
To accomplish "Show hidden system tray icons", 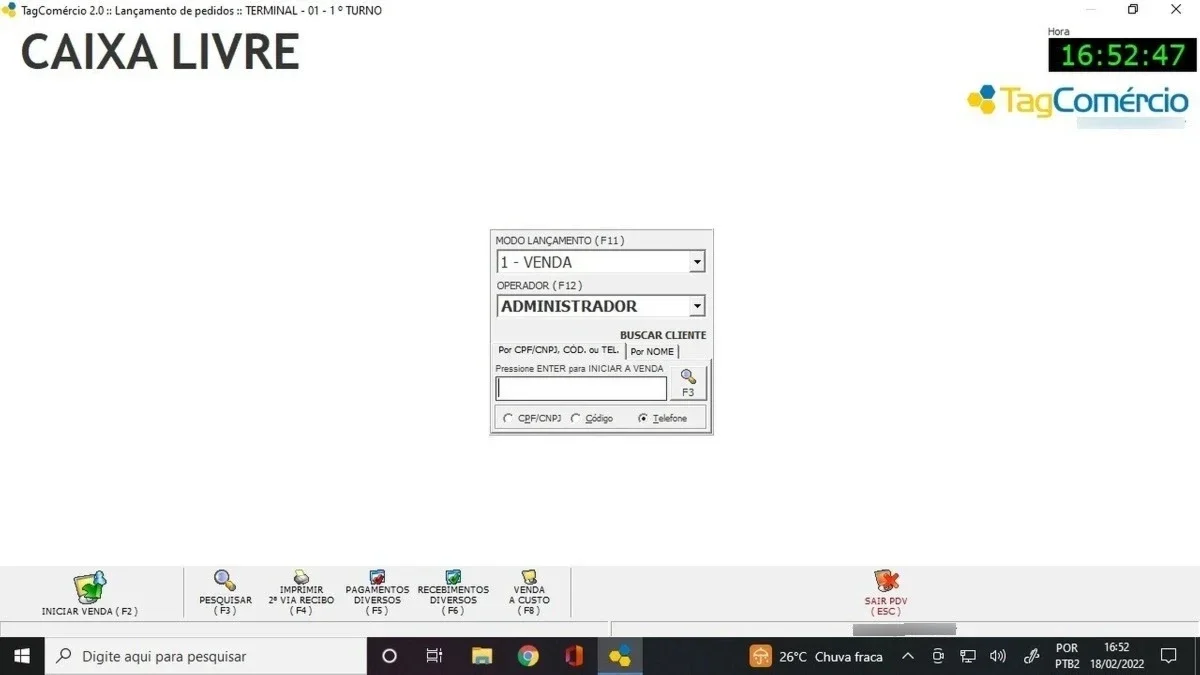I will [908, 656].
